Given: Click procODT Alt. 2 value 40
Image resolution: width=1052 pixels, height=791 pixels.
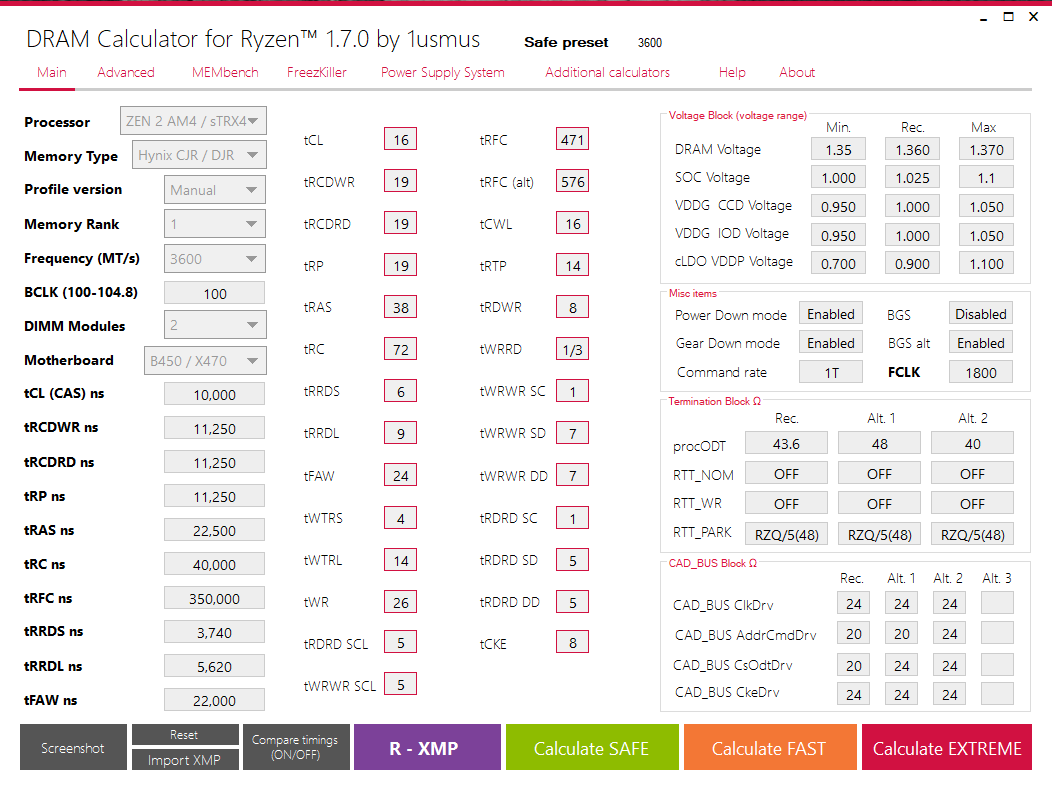Looking at the screenshot, I should pos(972,443).
